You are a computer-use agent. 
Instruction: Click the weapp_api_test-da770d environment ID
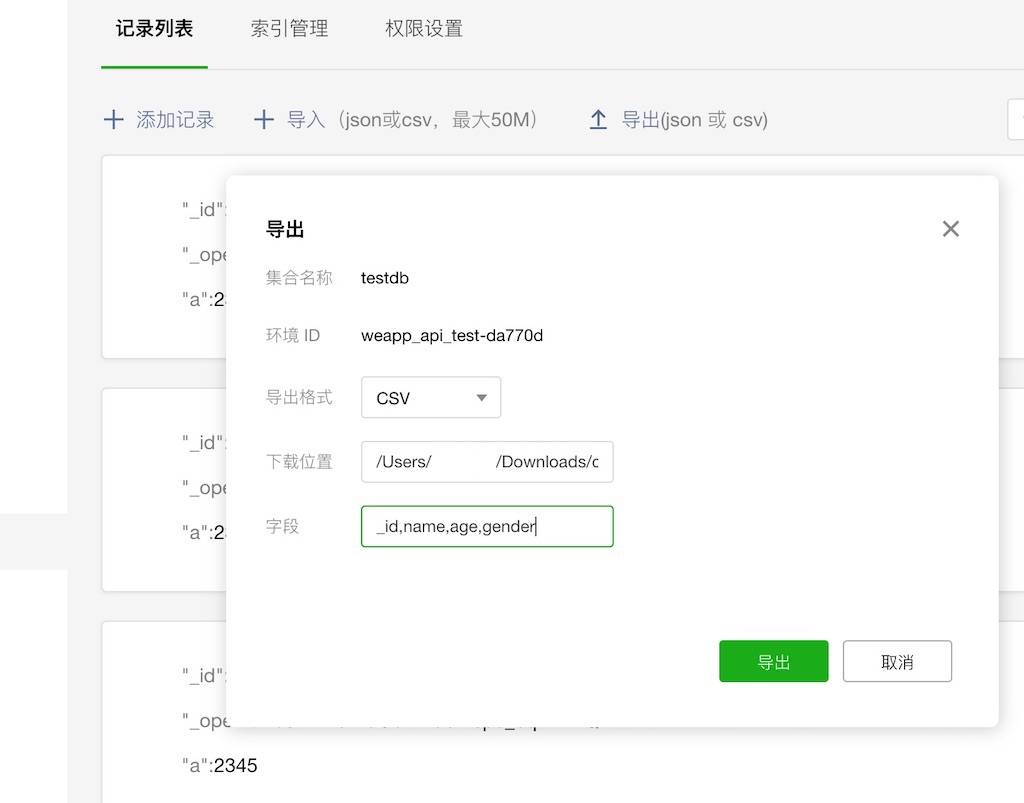click(452, 336)
